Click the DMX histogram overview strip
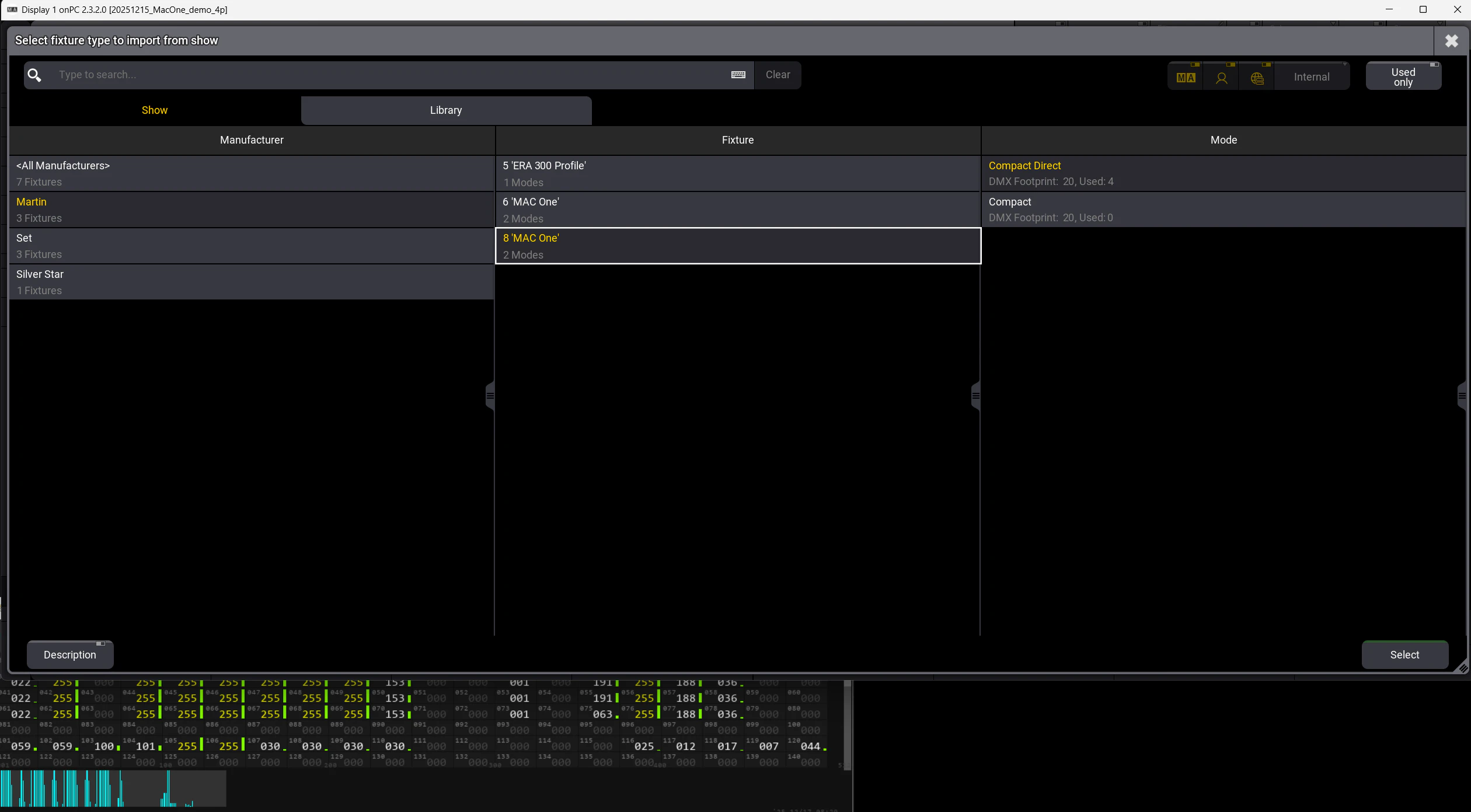 pos(113,788)
